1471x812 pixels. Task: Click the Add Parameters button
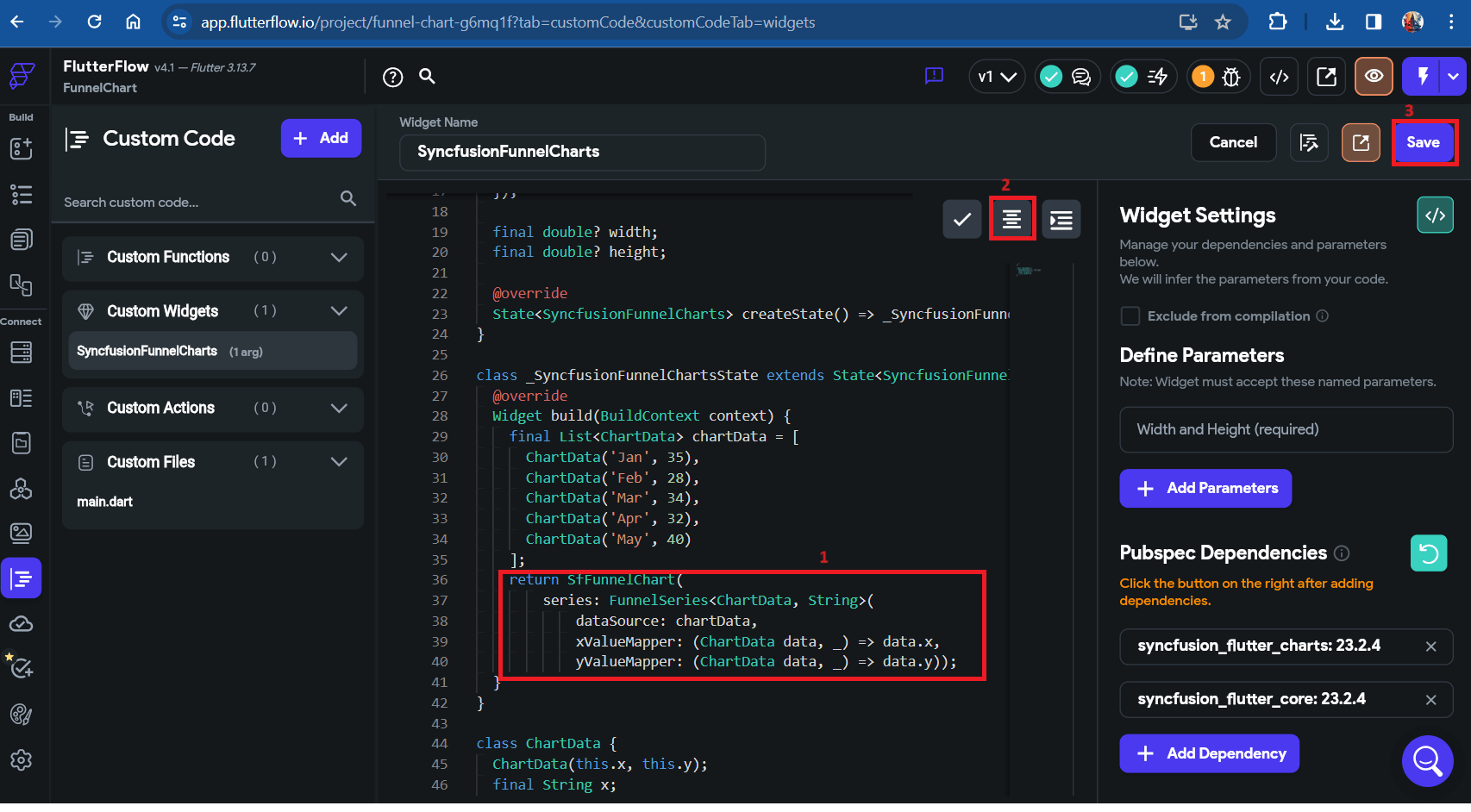pos(1205,488)
